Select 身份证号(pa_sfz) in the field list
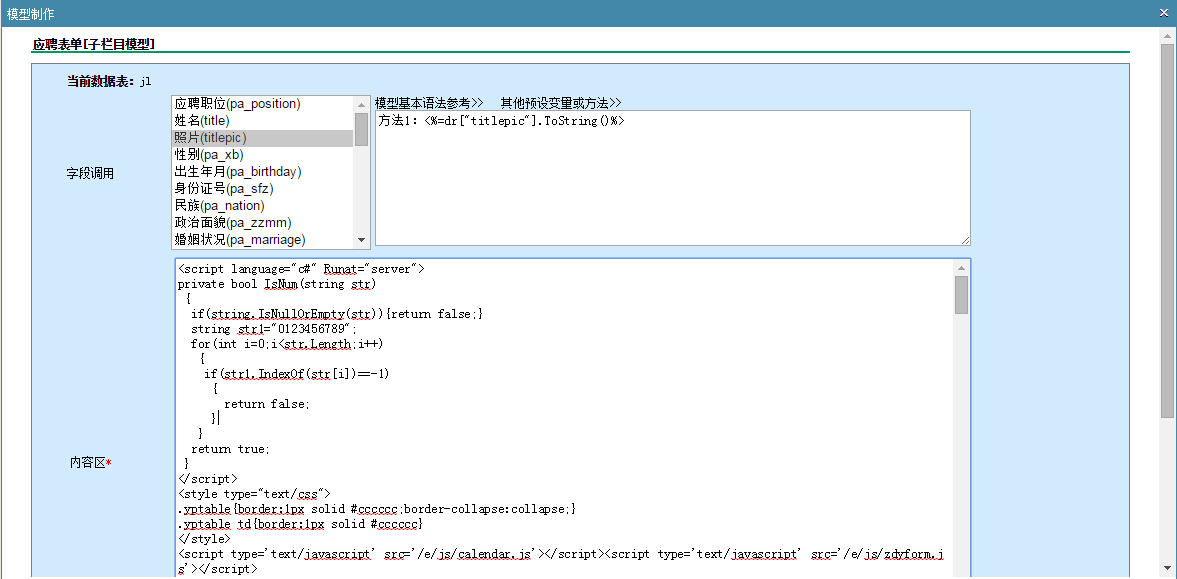1177x579 pixels. (224, 189)
